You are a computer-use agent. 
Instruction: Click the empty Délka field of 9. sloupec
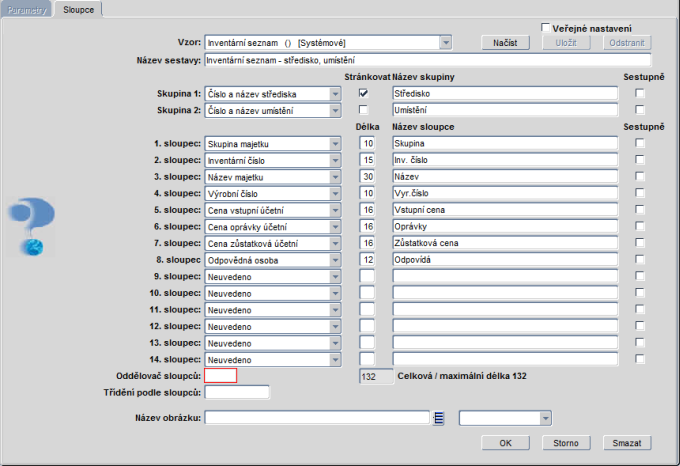point(367,276)
